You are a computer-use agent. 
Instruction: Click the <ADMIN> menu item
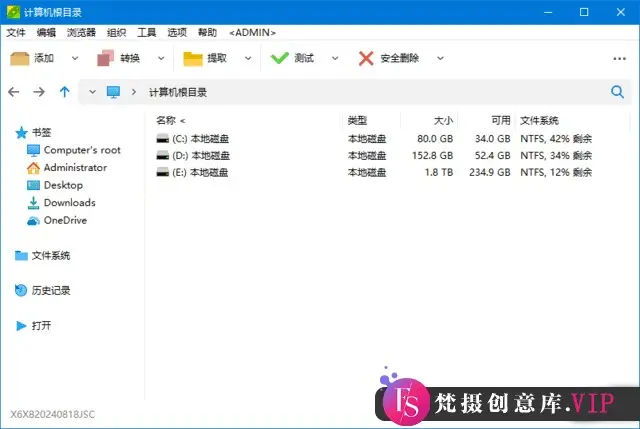point(252,33)
